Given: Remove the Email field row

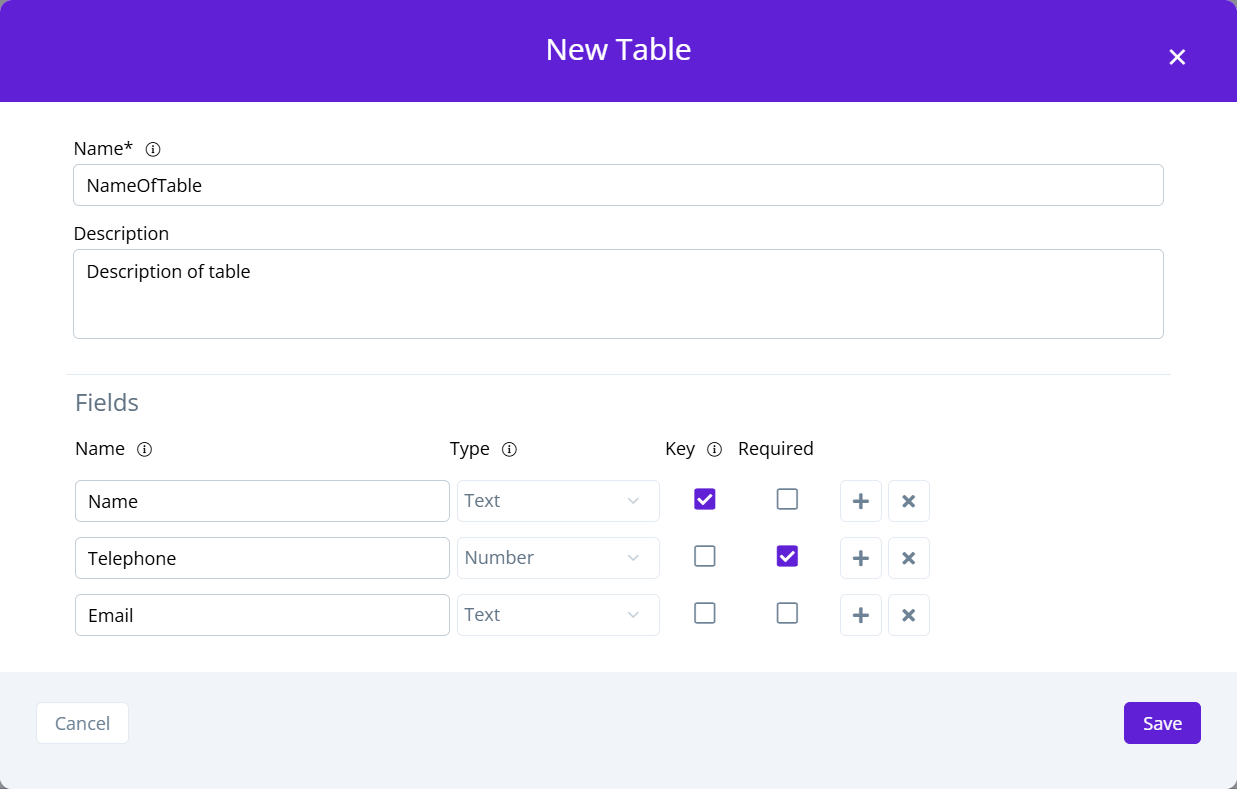Looking at the screenshot, I should pyautogui.click(x=908, y=614).
